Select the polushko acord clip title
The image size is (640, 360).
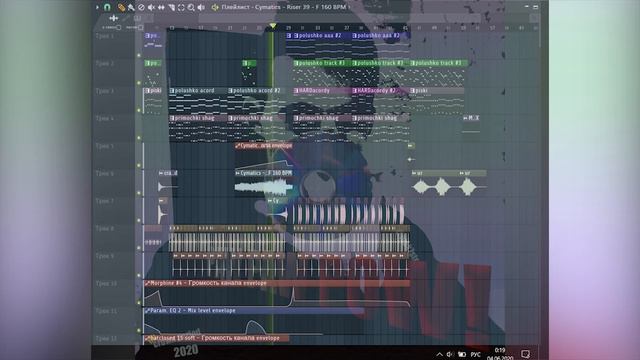194,91
